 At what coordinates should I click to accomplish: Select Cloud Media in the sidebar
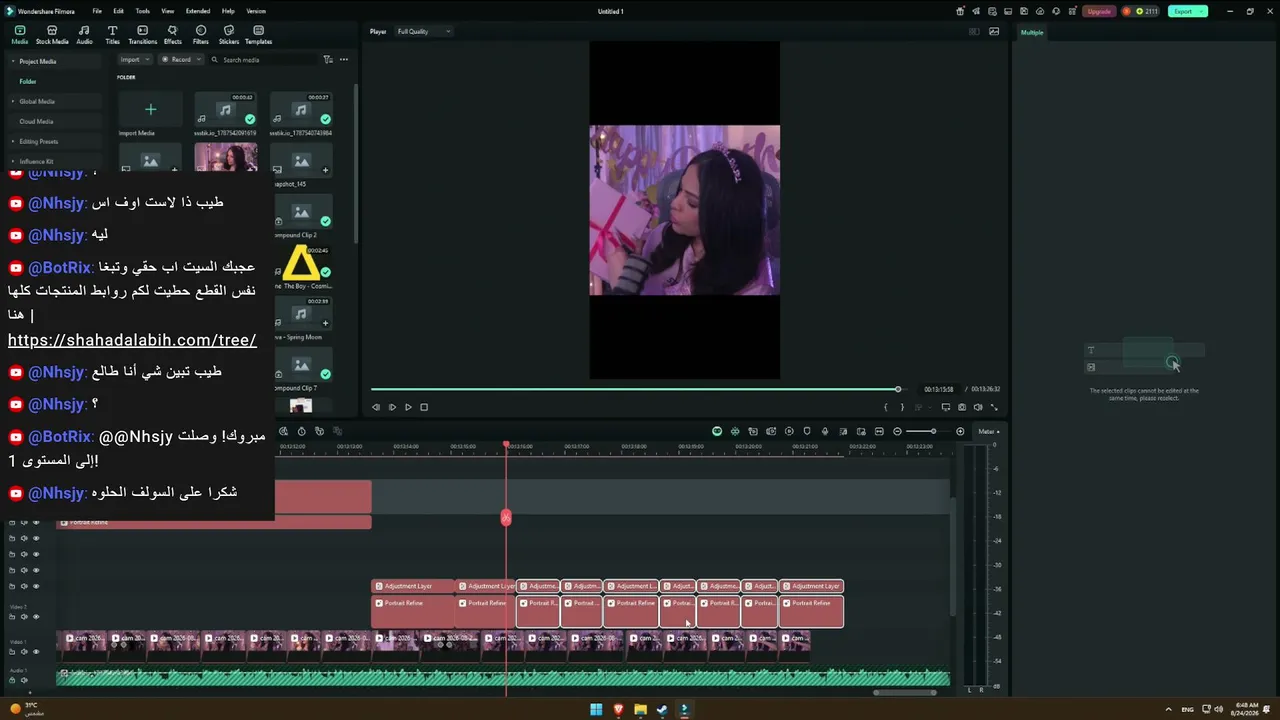tap(36, 122)
